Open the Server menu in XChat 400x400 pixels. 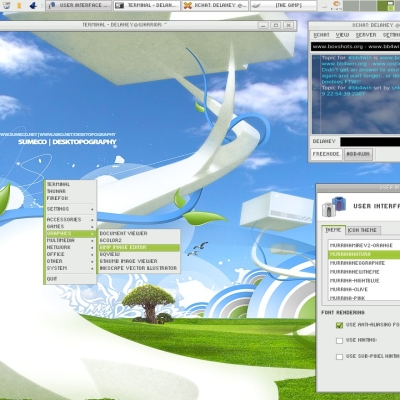pos(366,35)
